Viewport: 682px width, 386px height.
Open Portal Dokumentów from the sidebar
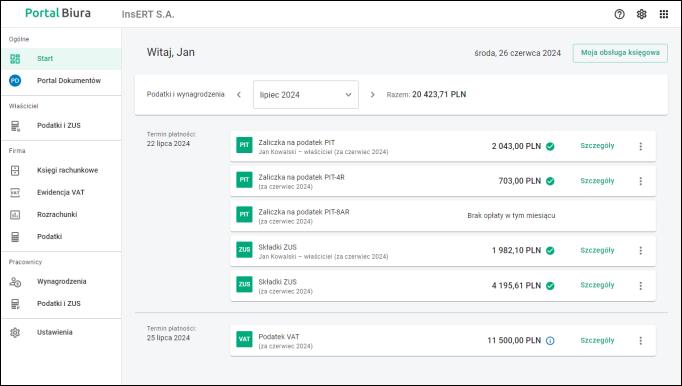pos(61,81)
